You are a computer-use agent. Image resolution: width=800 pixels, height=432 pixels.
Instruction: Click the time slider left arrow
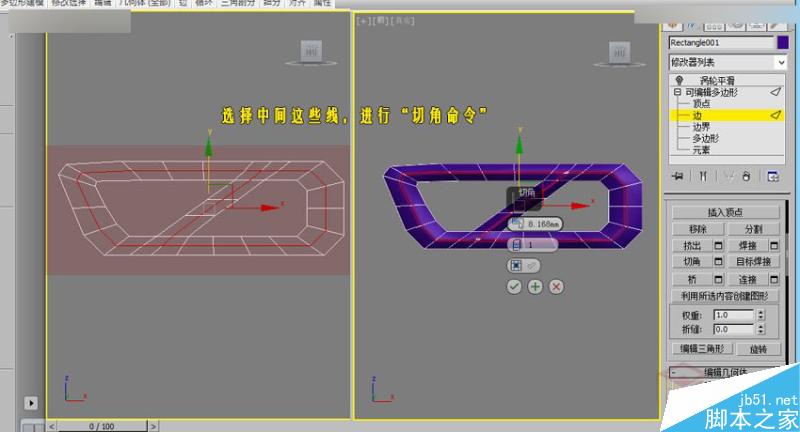(52, 426)
